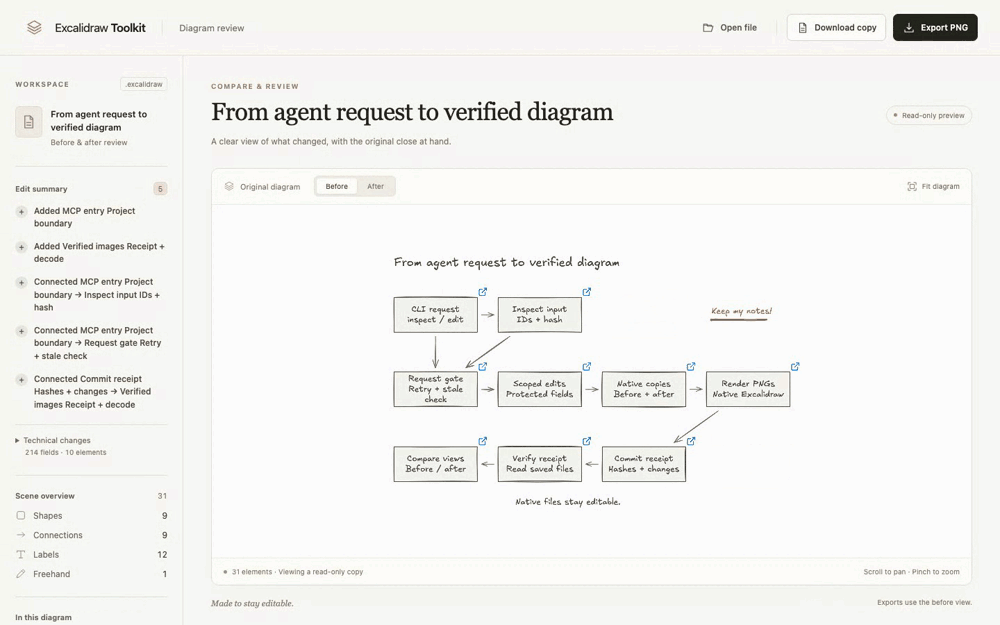Click plus icon for Connected Commit receipt
This screenshot has height=625, width=1000.
click(x=21, y=380)
